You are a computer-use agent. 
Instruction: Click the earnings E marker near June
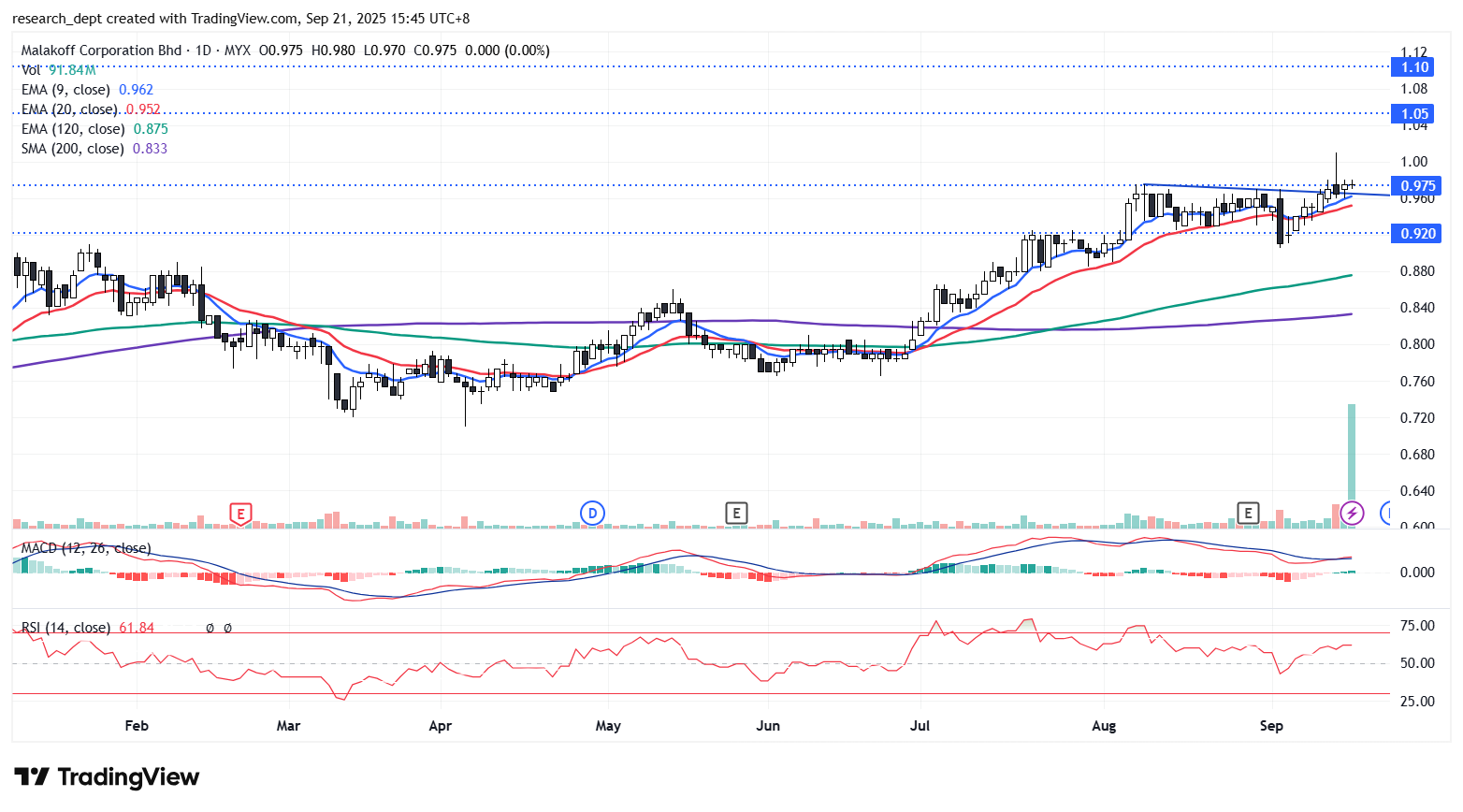pyautogui.click(x=736, y=513)
